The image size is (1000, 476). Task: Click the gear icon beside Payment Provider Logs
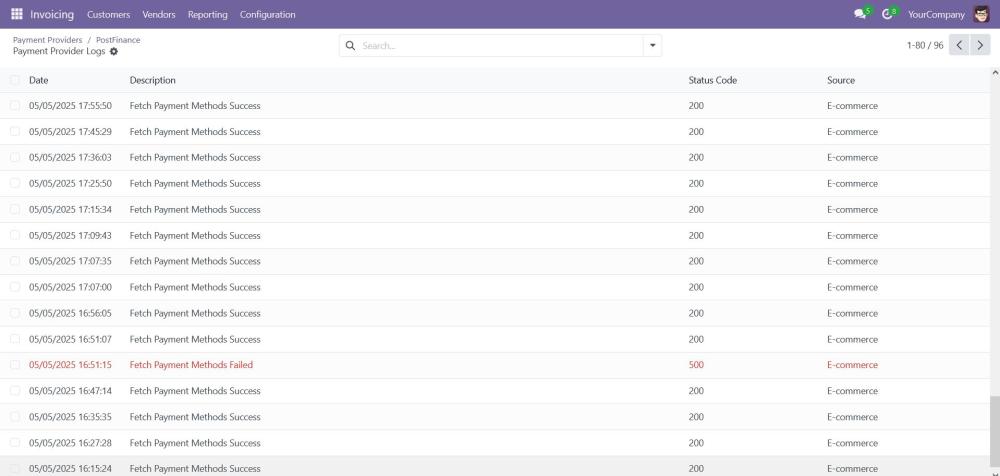(113, 51)
